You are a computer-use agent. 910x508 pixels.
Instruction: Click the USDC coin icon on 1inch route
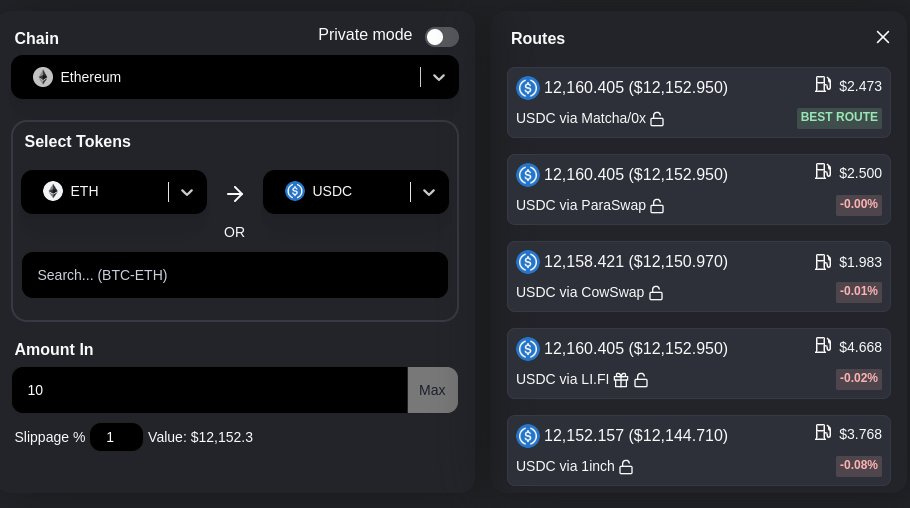click(x=528, y=436)
